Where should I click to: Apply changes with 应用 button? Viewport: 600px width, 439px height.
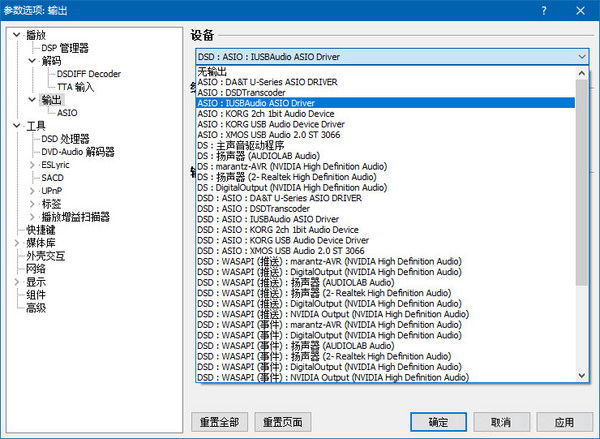tap(564, 422)
